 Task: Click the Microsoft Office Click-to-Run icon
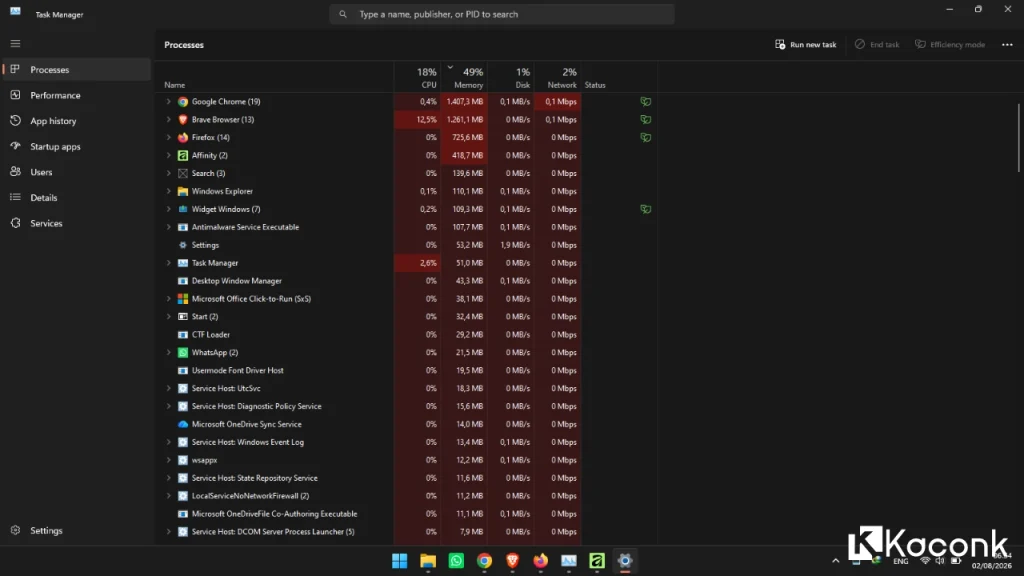183,299
